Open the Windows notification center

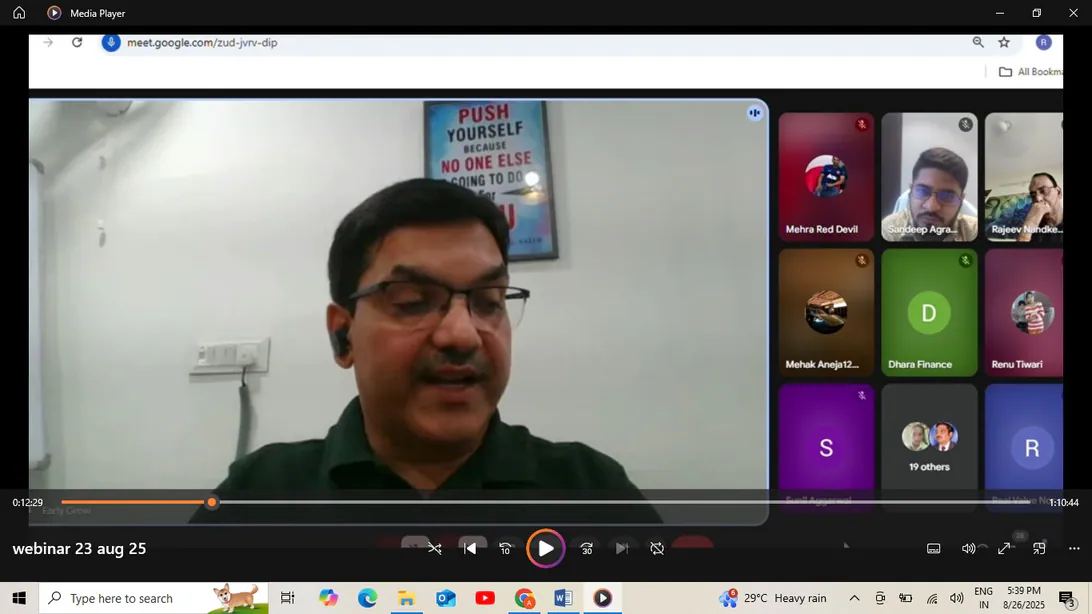coord(1066,598)
